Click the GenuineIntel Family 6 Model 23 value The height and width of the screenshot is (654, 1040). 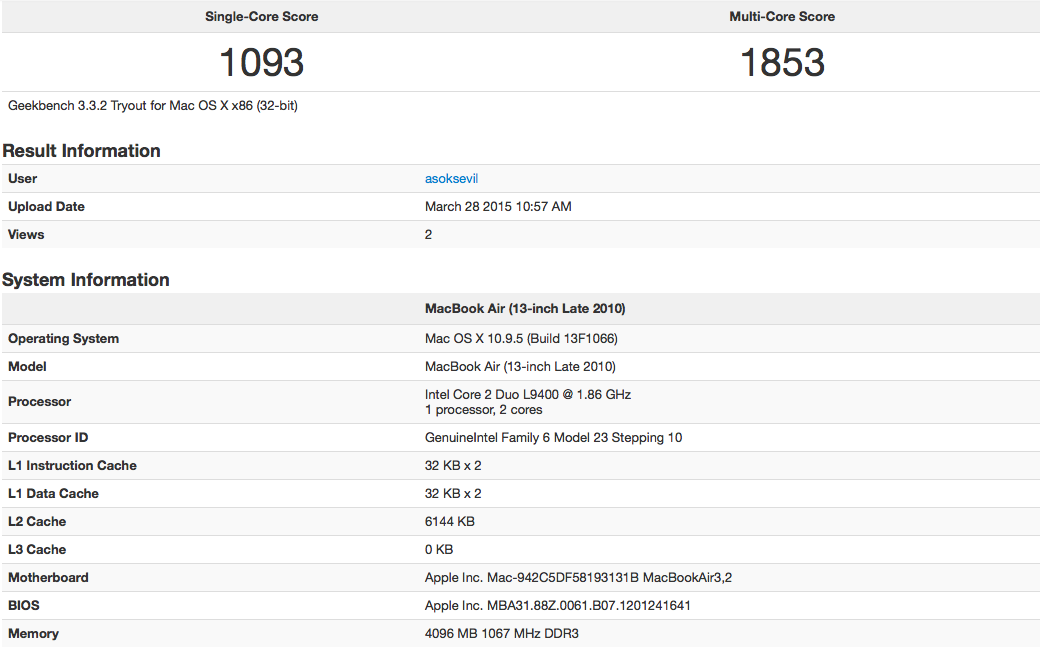pyautogui.click(x=553, y=438)
